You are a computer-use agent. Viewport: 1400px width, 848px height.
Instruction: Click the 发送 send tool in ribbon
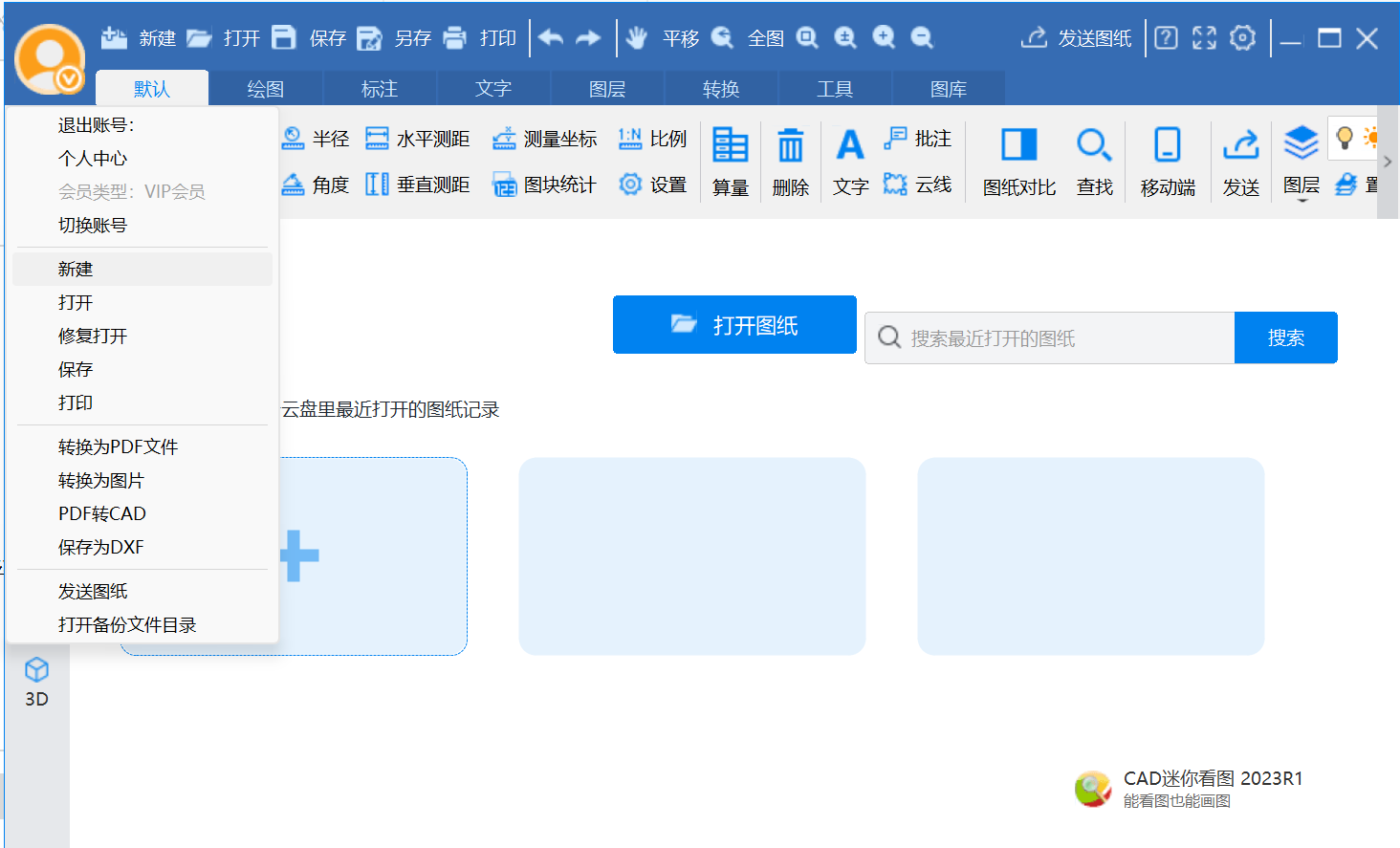click(x=1241, y=162)
